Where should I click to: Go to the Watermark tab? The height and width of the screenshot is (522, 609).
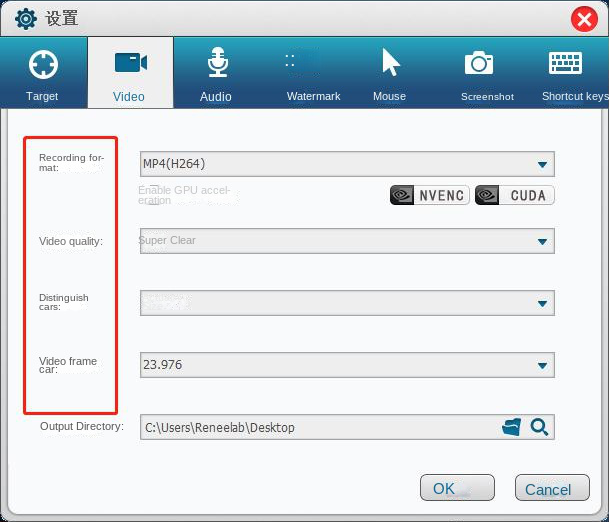pyautogui.click(x=313, y=73)
